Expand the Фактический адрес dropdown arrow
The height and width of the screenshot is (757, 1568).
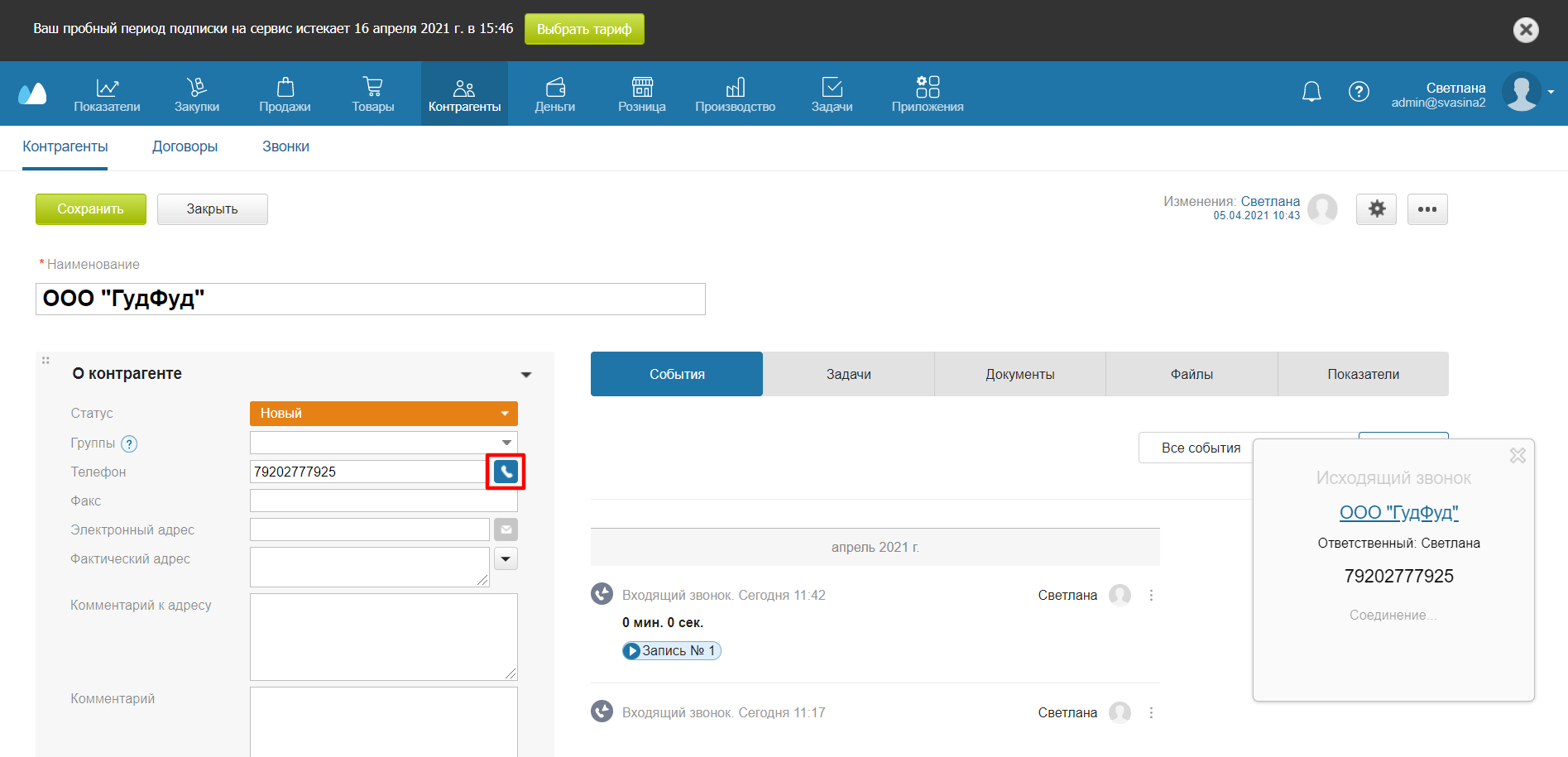click(506, 559)
